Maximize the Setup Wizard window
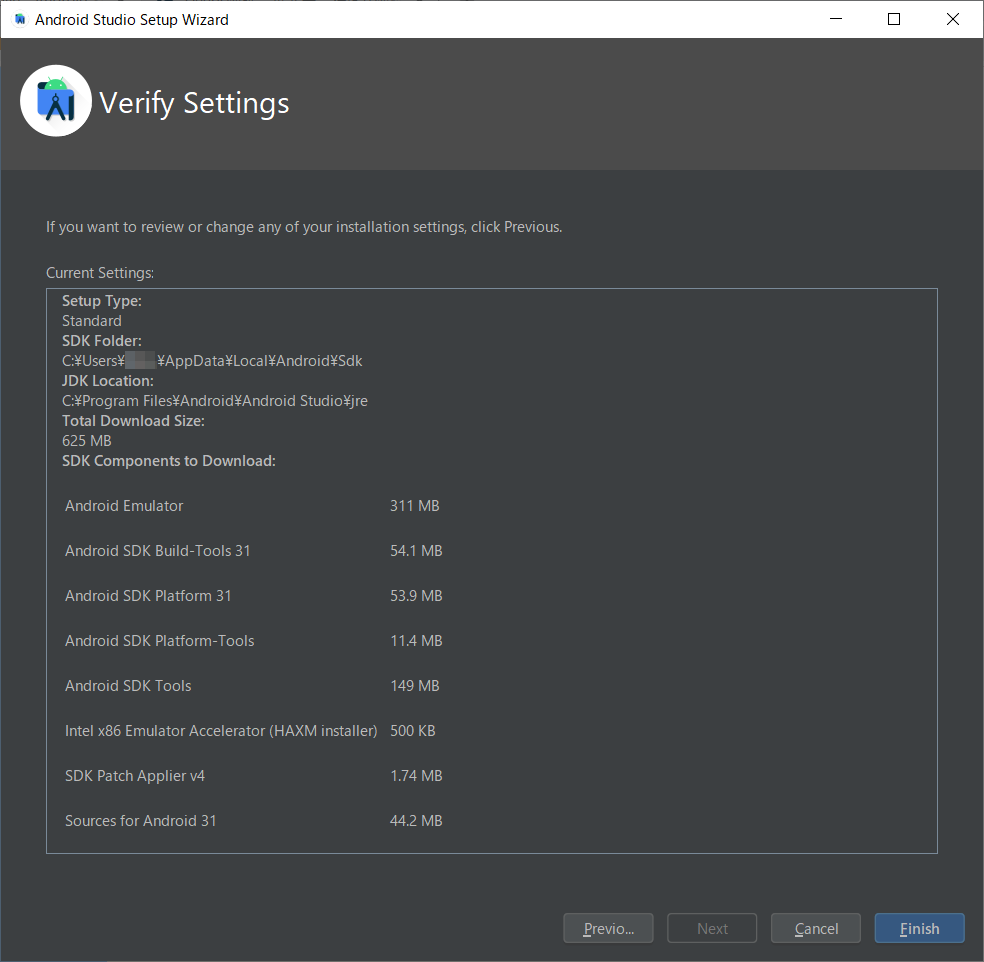Screen dimensions: 984x962 [x=894, y=19]
